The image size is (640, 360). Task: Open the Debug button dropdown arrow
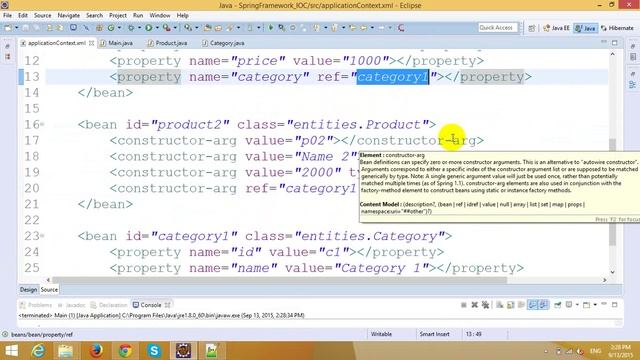139,28
